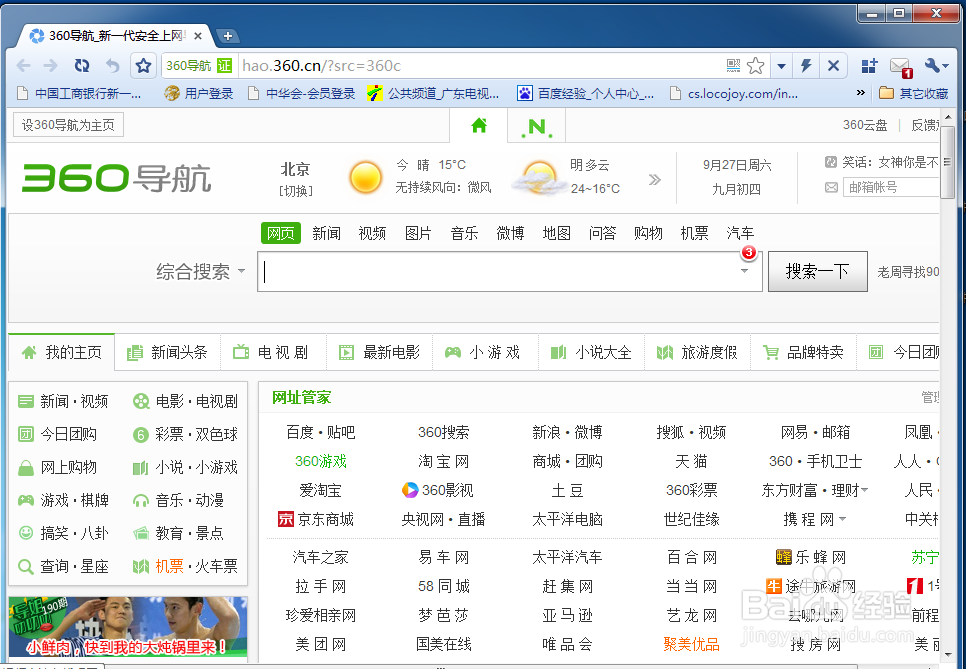Switch to 最新电影 tab

click(380, 352)
